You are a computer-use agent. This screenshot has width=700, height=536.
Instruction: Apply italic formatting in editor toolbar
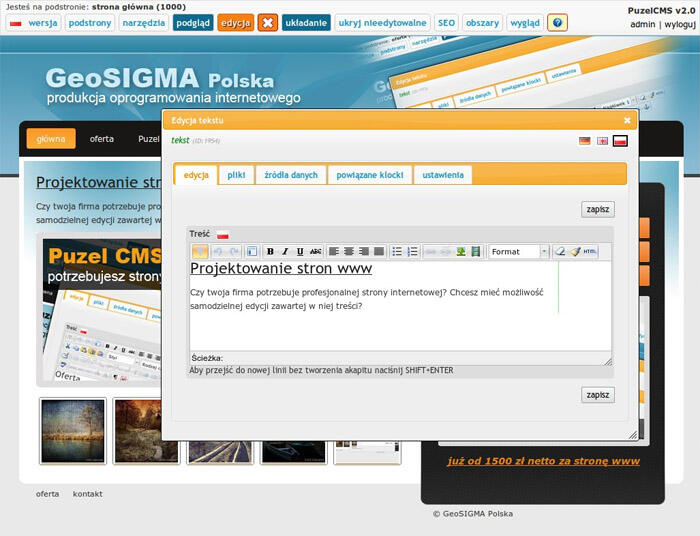[x=285, y=252]
